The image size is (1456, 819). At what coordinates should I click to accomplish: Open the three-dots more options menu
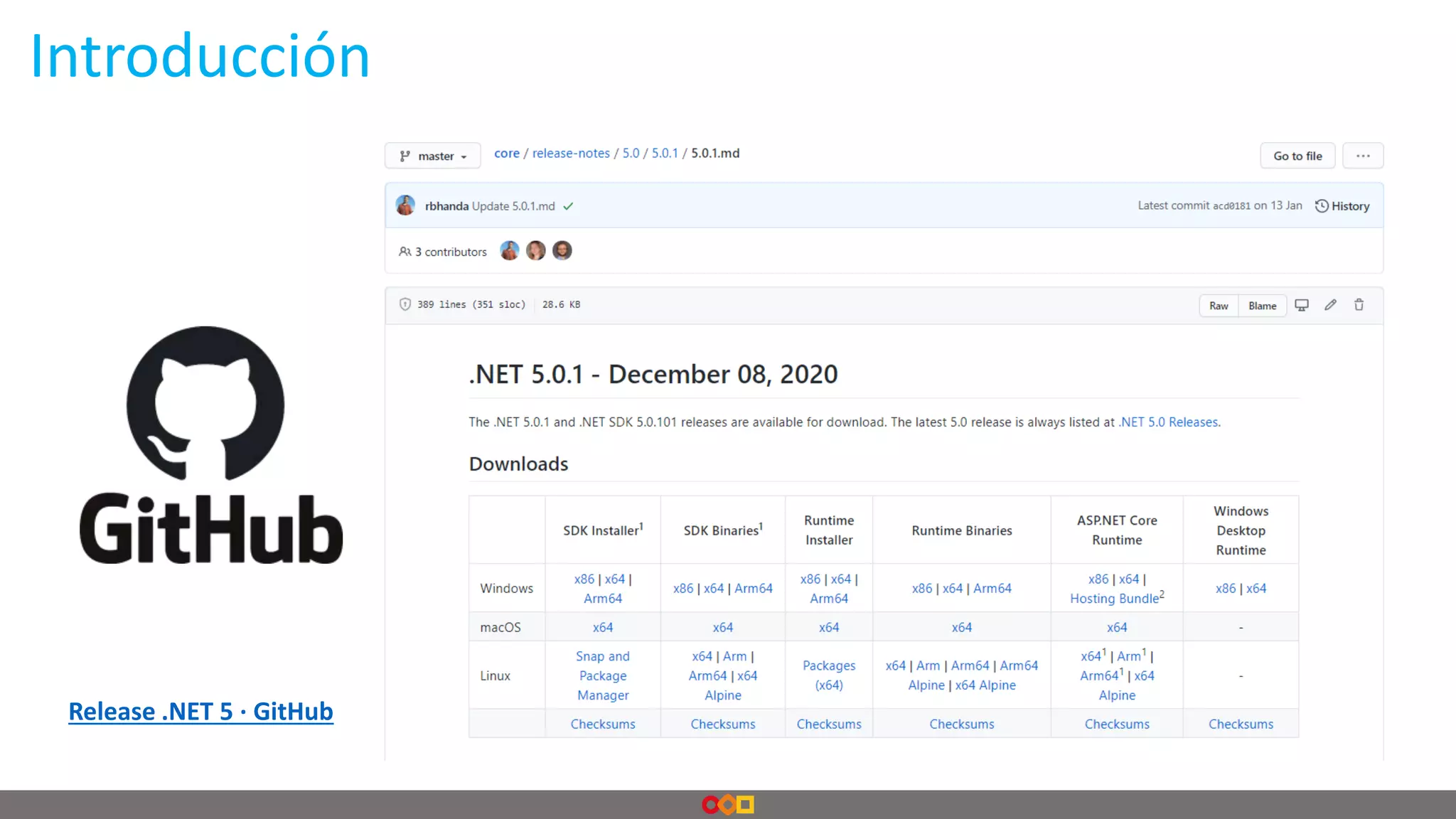tap(1363, 156)
